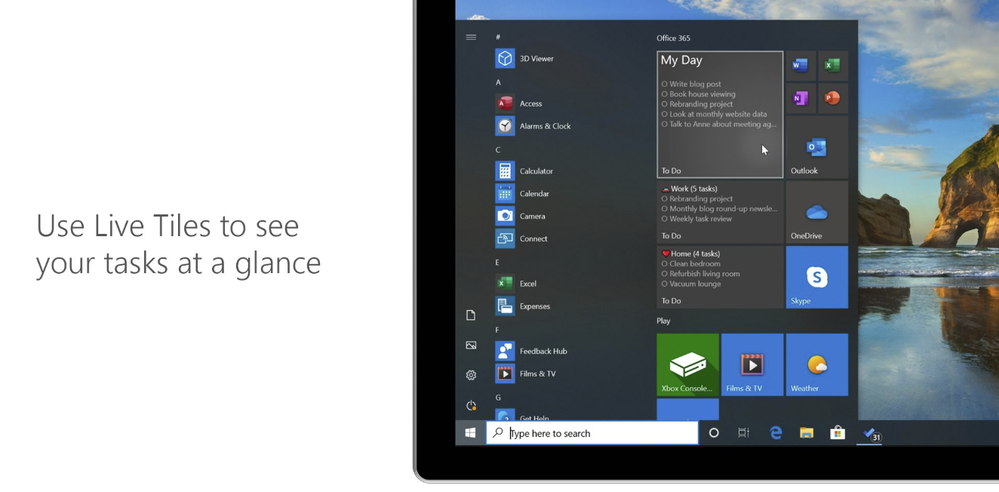Image resolution: width=999 pixels, height=492 pixels.
Task: Open the My Day To Do tile
Action: [720, 114]
